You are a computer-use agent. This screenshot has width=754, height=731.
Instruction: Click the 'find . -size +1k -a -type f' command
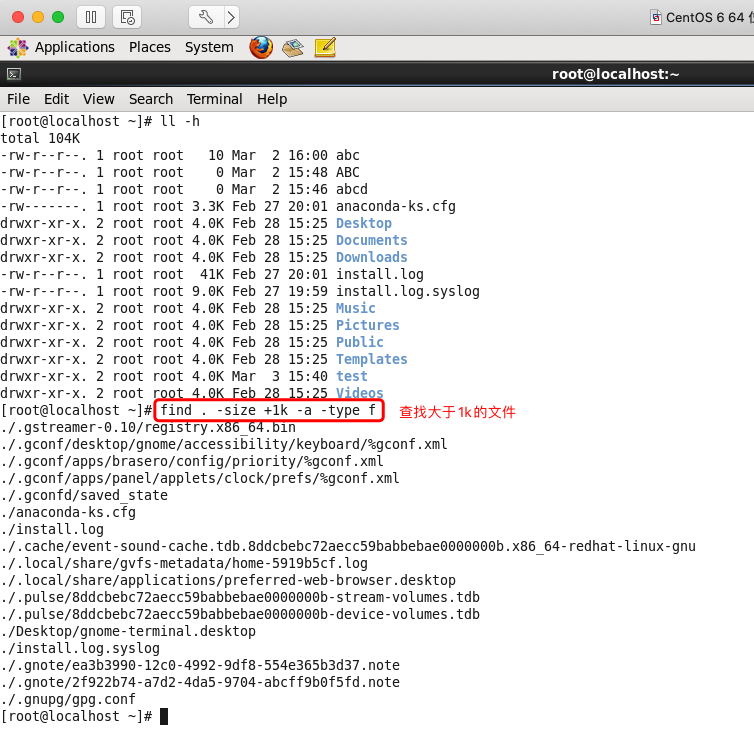tap(268, 410)
